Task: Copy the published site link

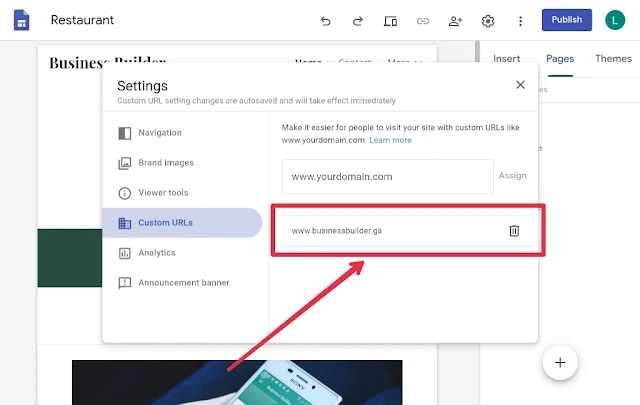Action: (423, 21)
